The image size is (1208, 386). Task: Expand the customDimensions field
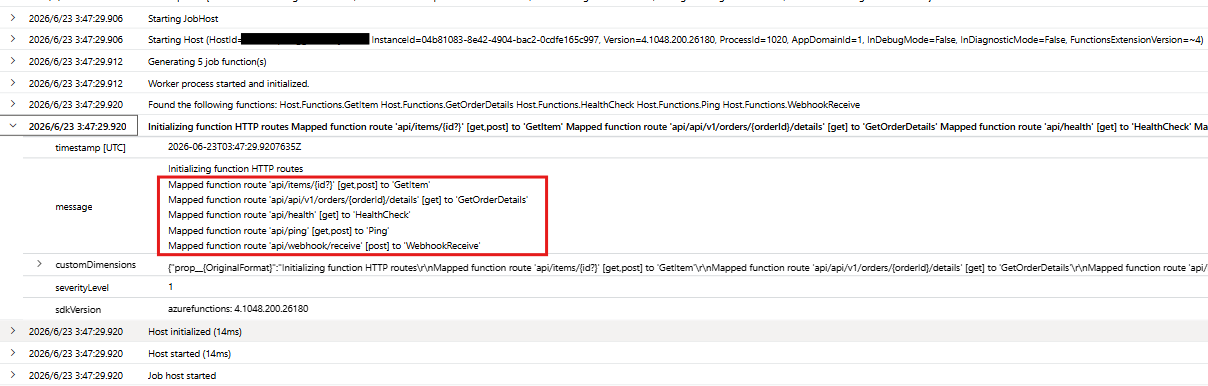40,263
